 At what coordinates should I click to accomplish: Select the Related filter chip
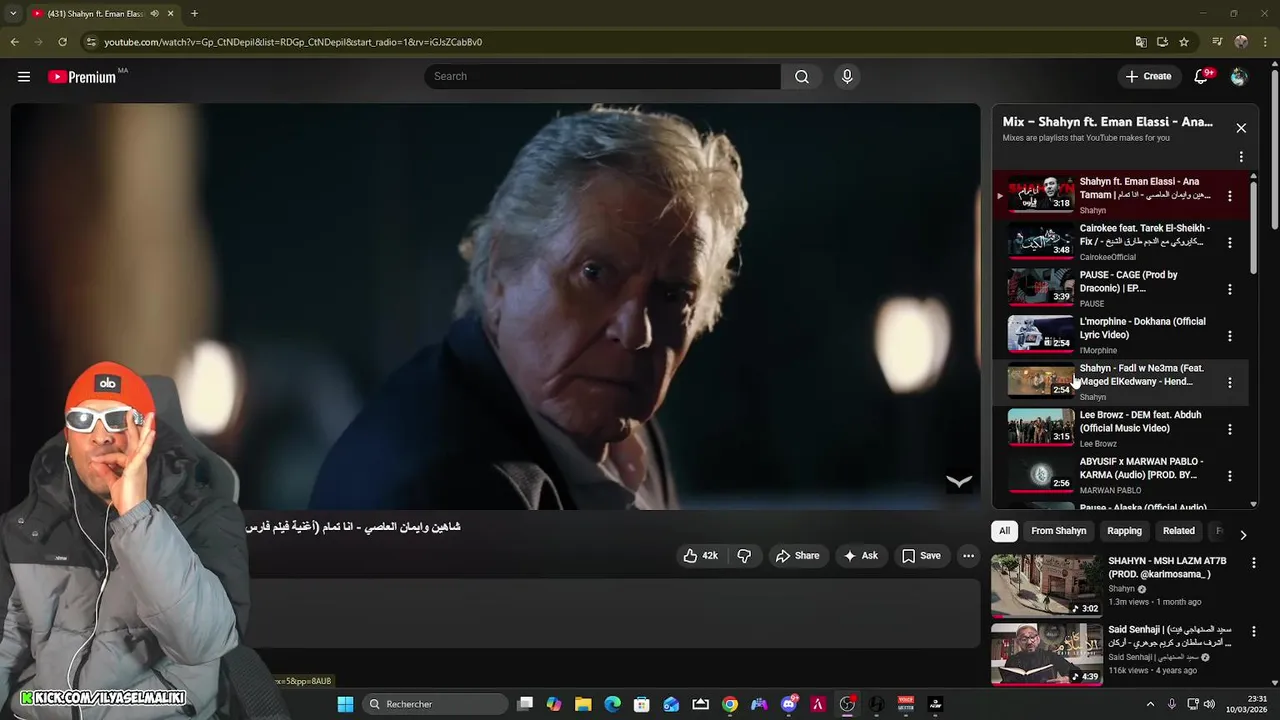pos(1178,531)
